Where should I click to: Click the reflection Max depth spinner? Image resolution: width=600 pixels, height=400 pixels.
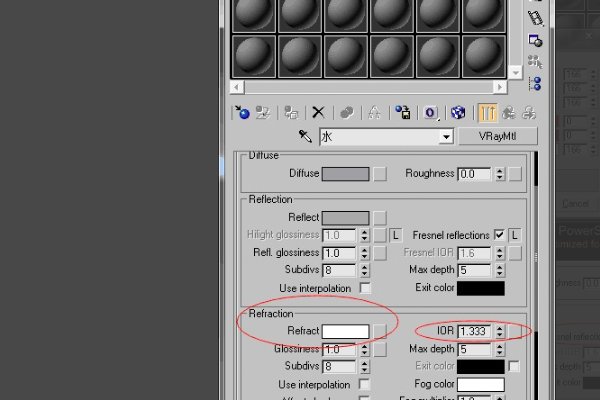click(x=499, y=270)
